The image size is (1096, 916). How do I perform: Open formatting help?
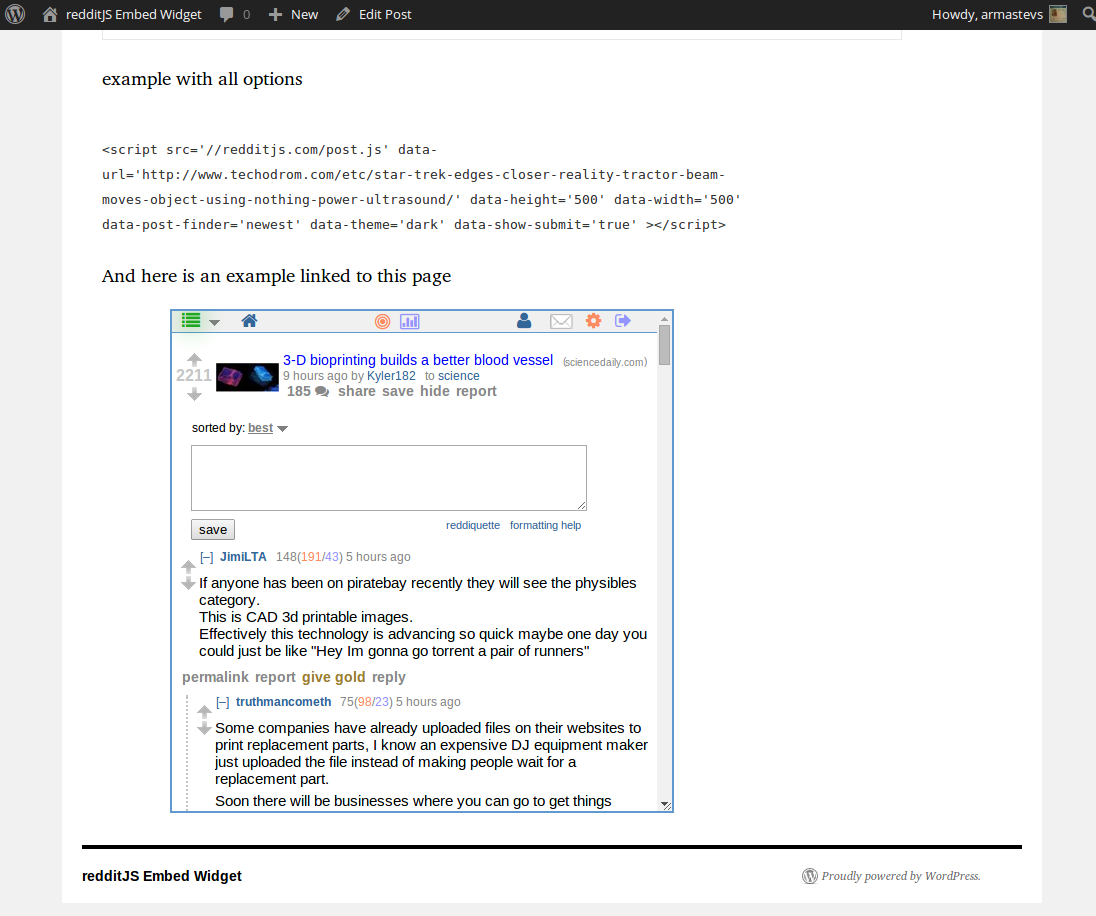[545, 525]
